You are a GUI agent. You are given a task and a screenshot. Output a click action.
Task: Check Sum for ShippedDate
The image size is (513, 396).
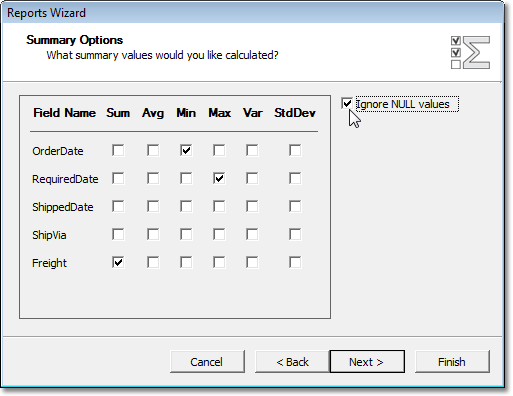coord(118,206)
